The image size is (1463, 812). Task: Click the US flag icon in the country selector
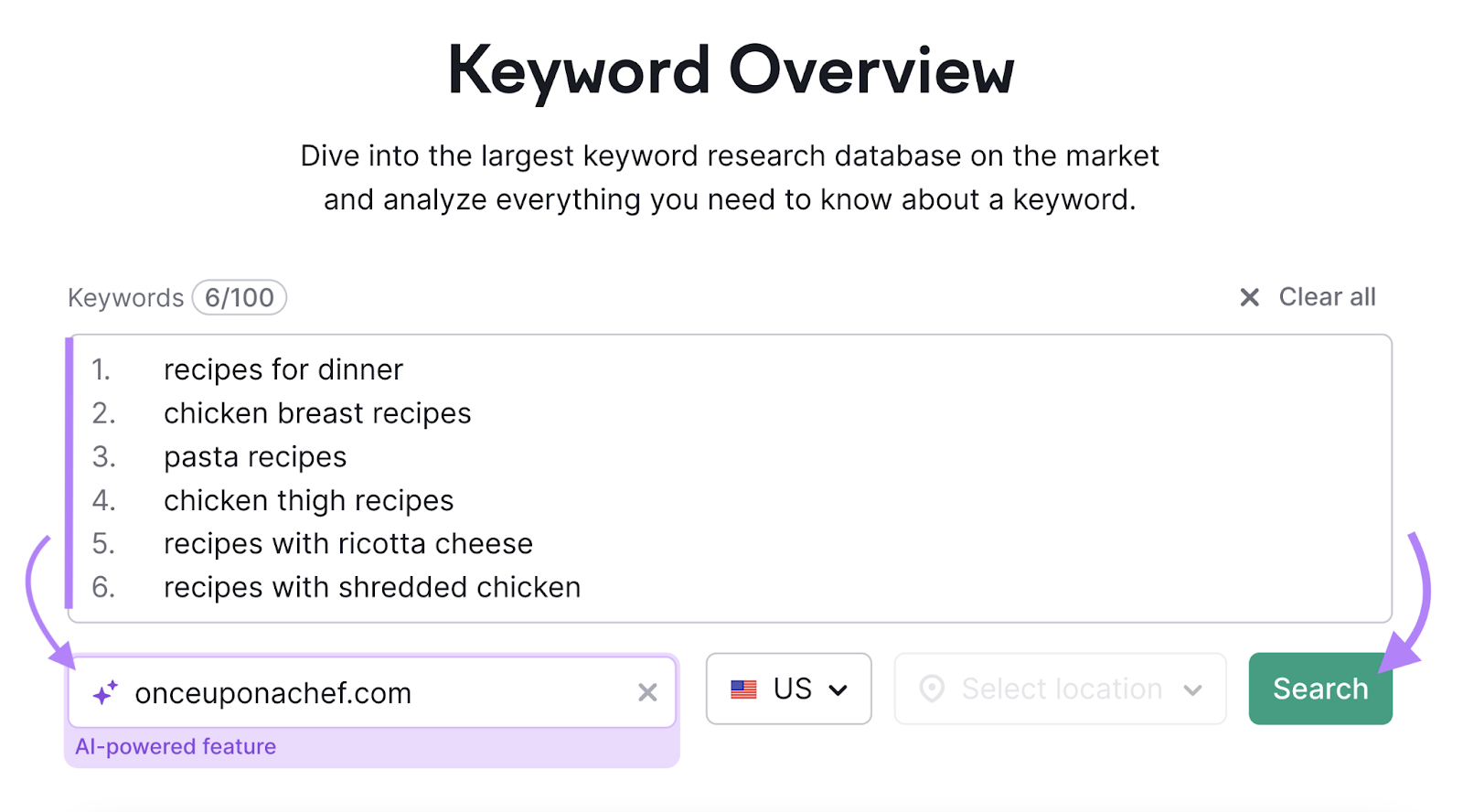(x=744, y=689)
